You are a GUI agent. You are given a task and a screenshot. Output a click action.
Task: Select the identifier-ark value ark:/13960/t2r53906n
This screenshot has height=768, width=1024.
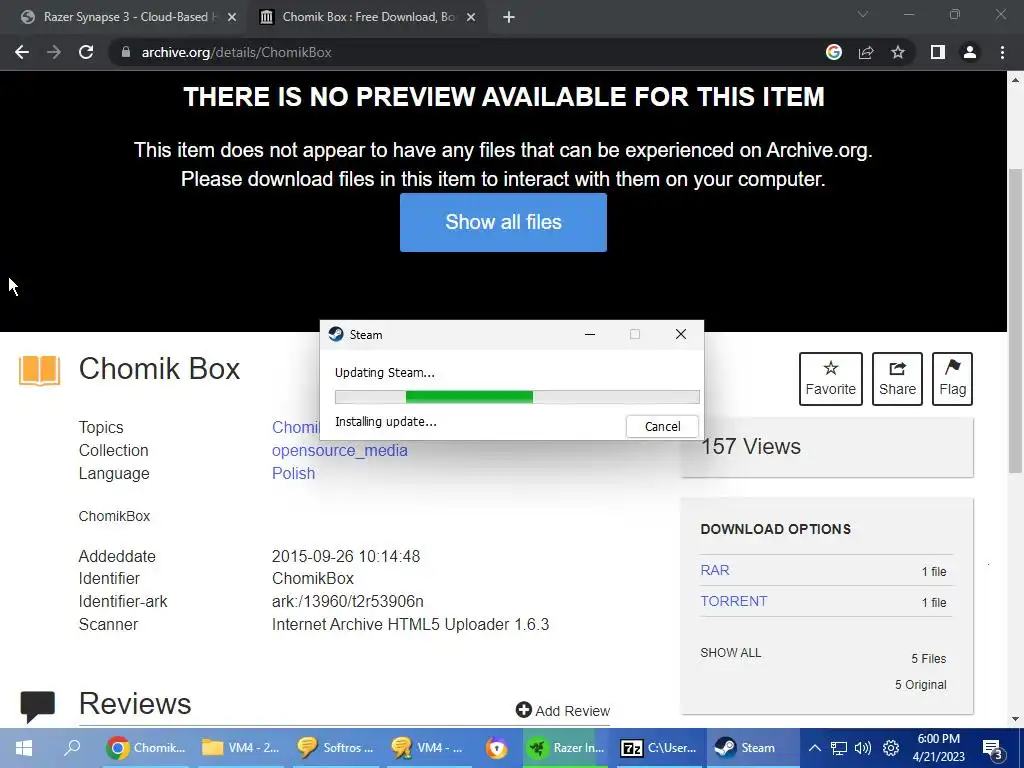pyautogui.click(x=347, y=601)
